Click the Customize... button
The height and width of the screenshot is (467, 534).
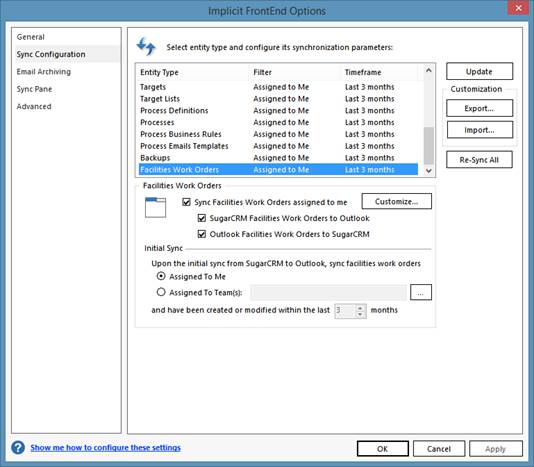click(396, 201)
